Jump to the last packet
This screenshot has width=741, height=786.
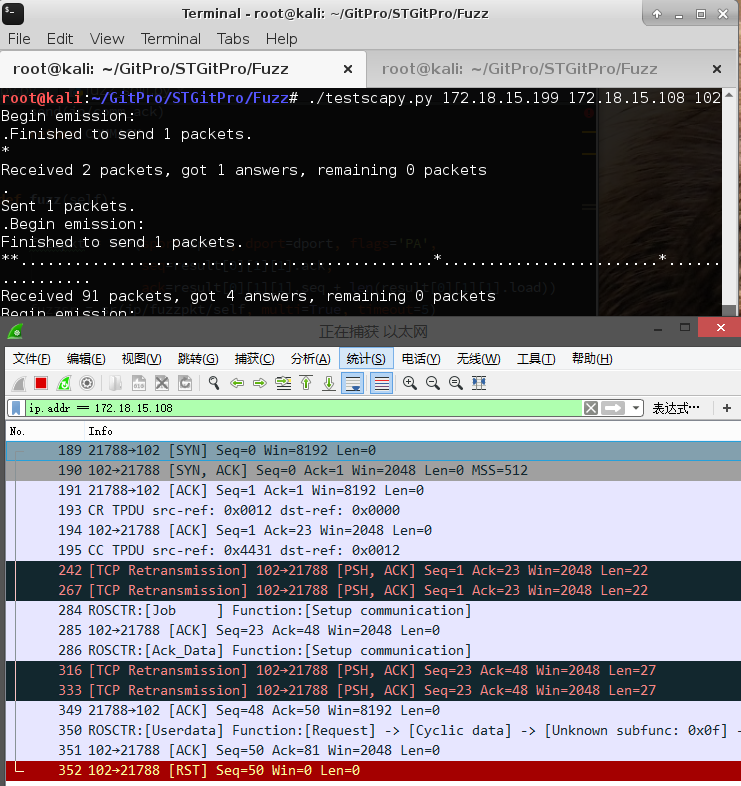pyautogui.click(x=328, y=383)
